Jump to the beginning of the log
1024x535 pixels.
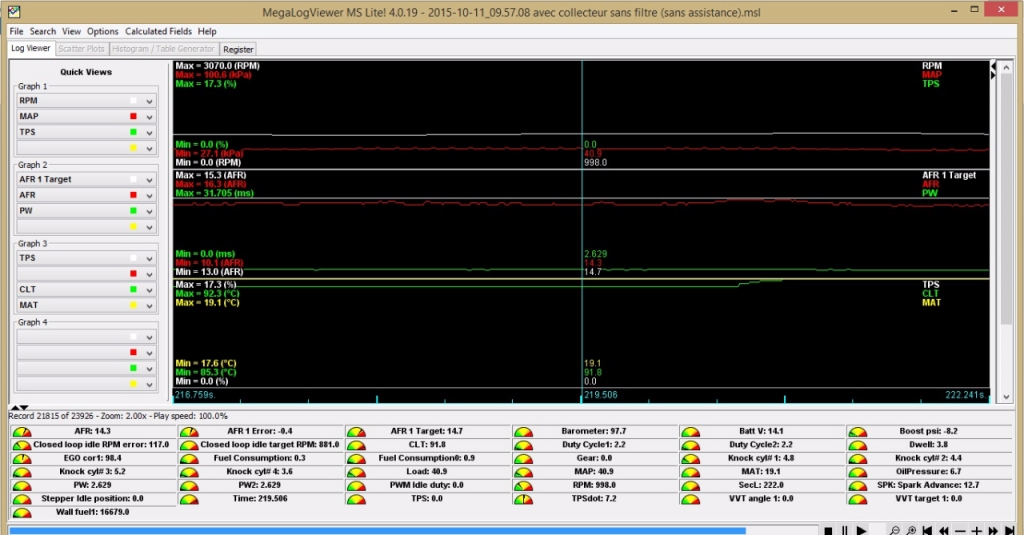[927, 530]
